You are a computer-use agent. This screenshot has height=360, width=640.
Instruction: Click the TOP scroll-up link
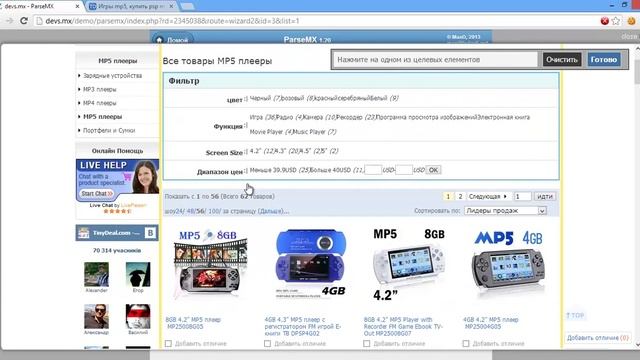pos(575,316)
